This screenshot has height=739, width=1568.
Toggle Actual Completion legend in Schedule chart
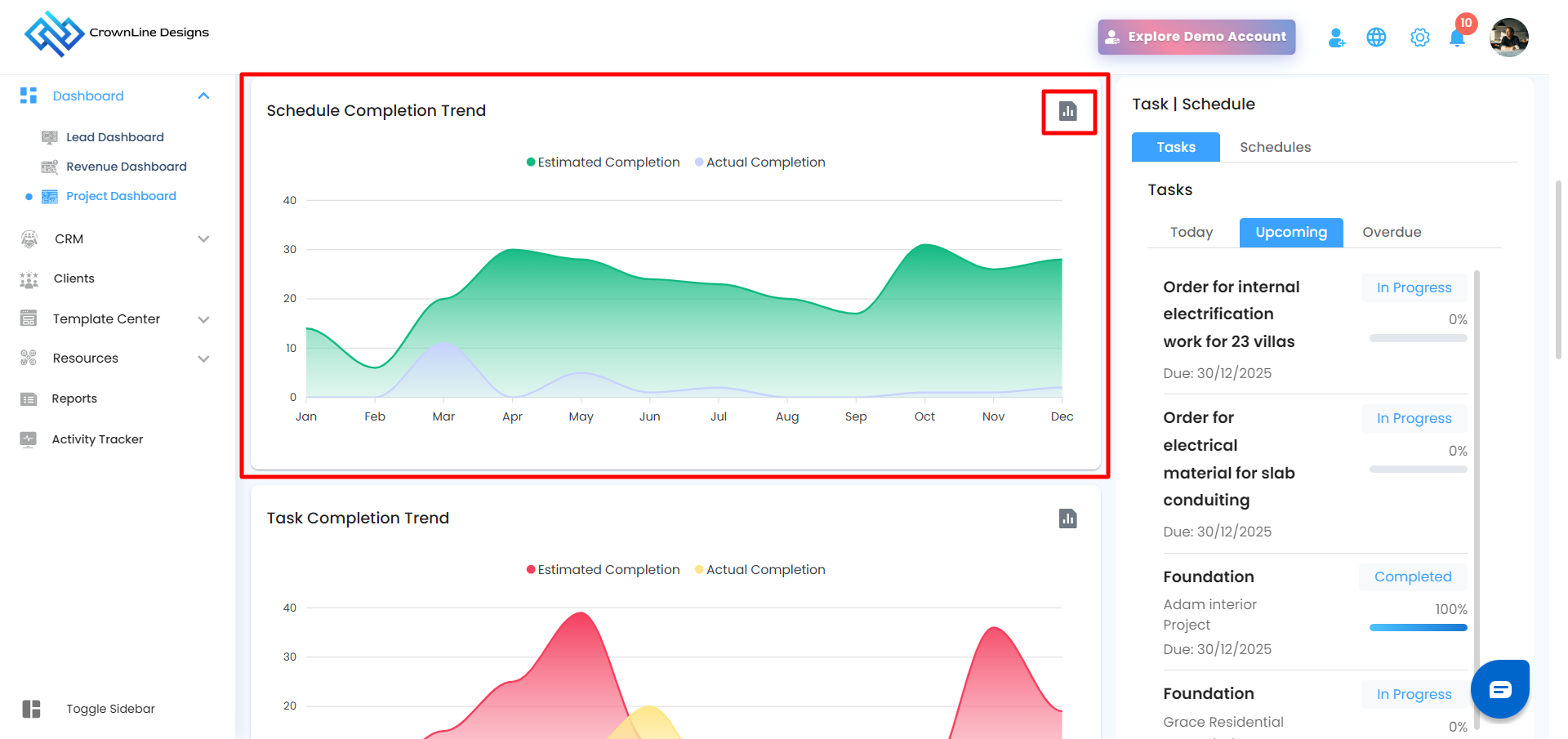point(759,162)
